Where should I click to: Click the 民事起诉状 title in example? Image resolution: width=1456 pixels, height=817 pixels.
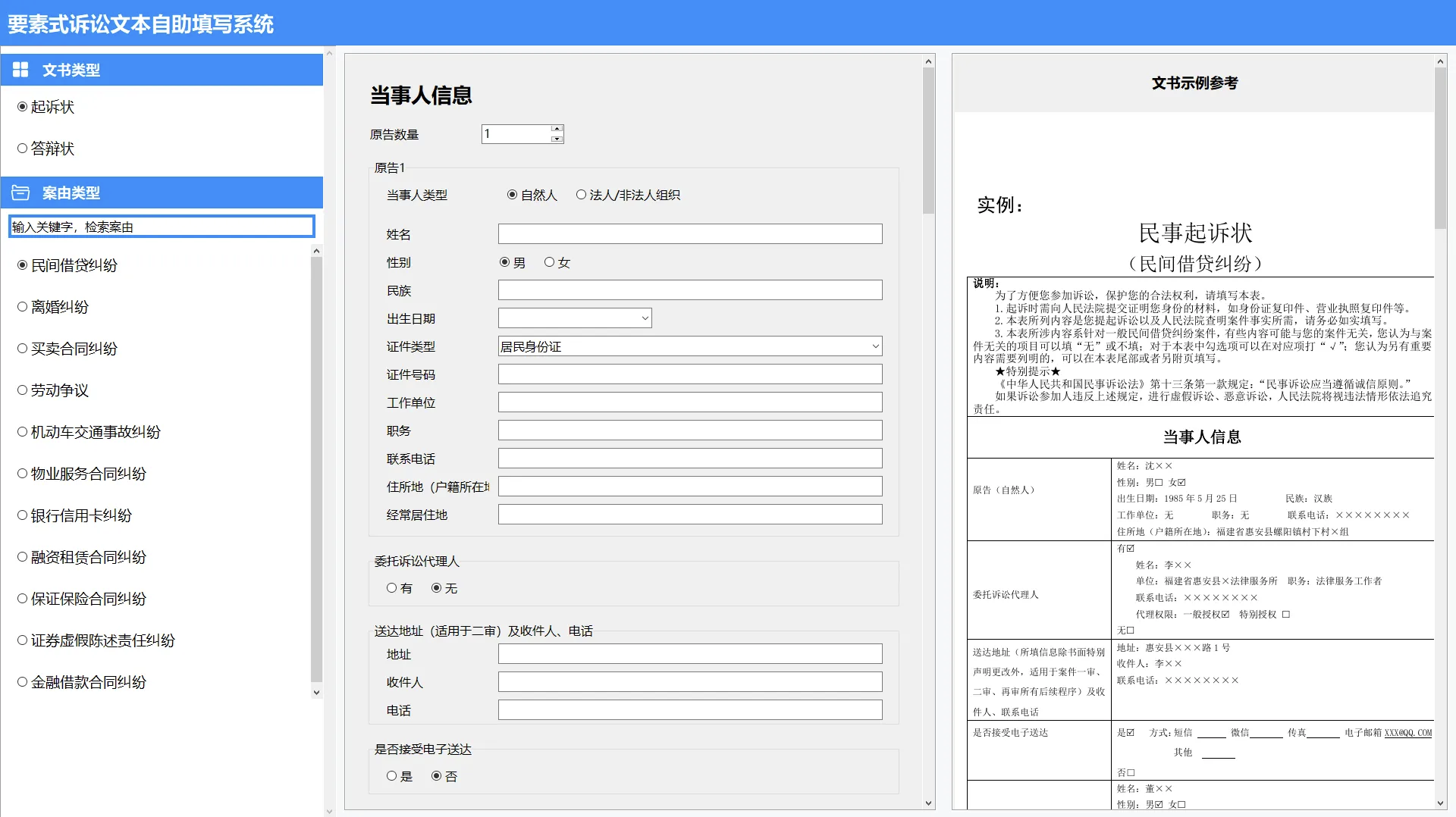tap(1195, 233)
